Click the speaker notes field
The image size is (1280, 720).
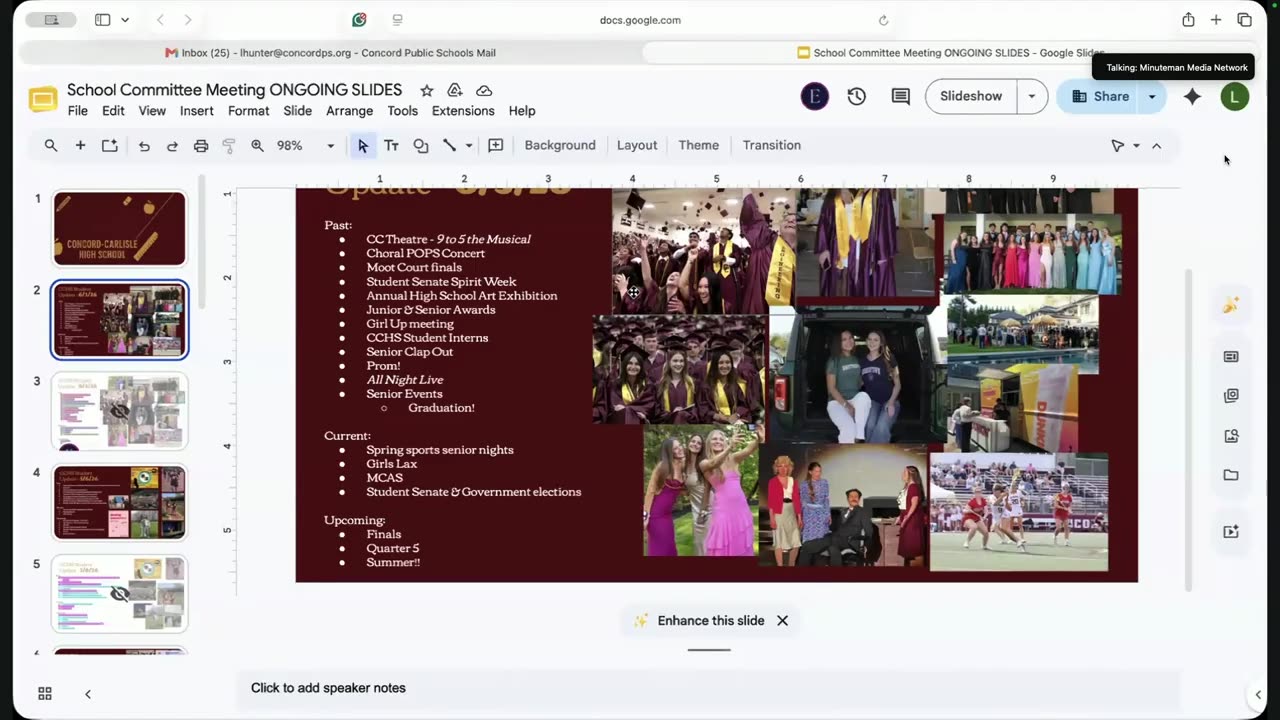tap(708, 688)
